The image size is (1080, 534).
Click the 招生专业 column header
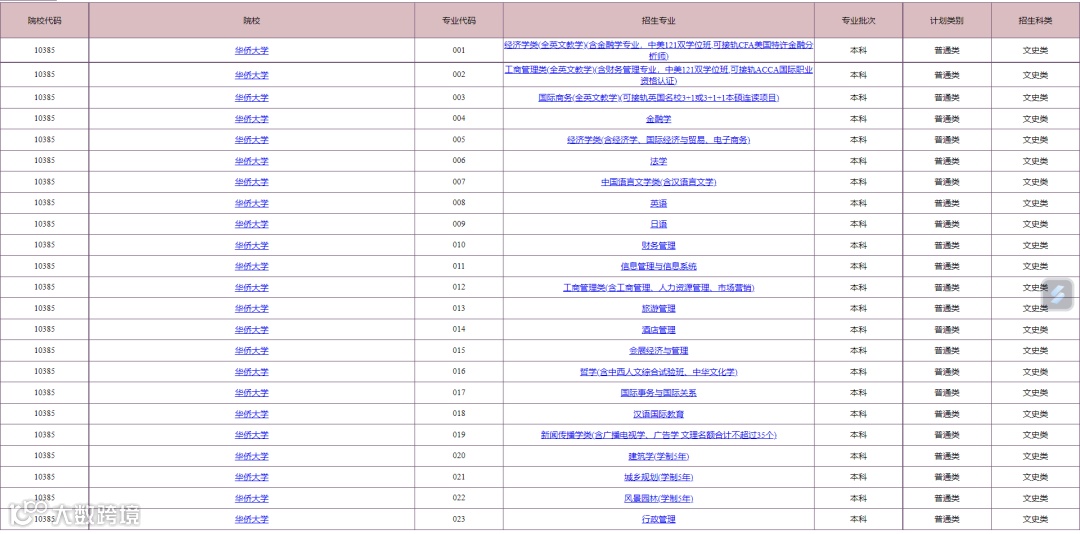pyautogui.click(x=658, y=21)
